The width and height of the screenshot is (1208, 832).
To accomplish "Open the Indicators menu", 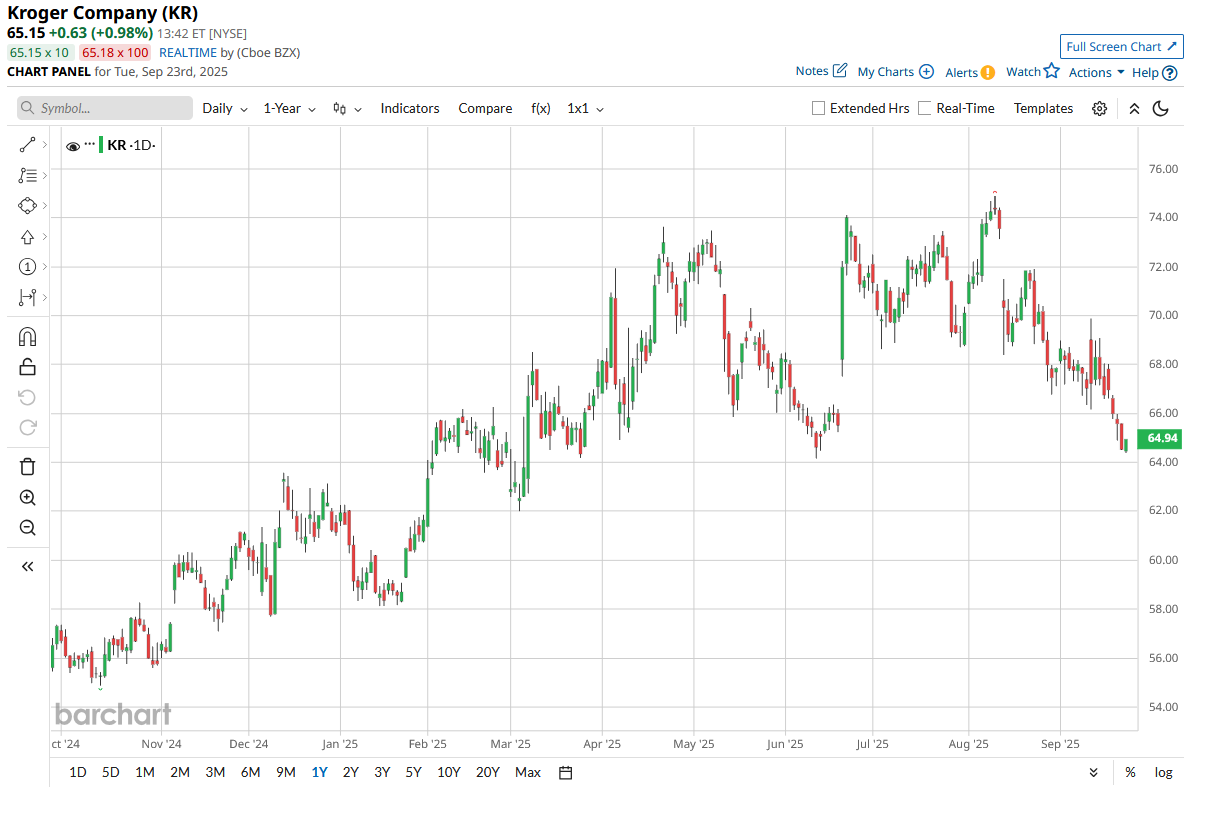I will pos(410,108).
